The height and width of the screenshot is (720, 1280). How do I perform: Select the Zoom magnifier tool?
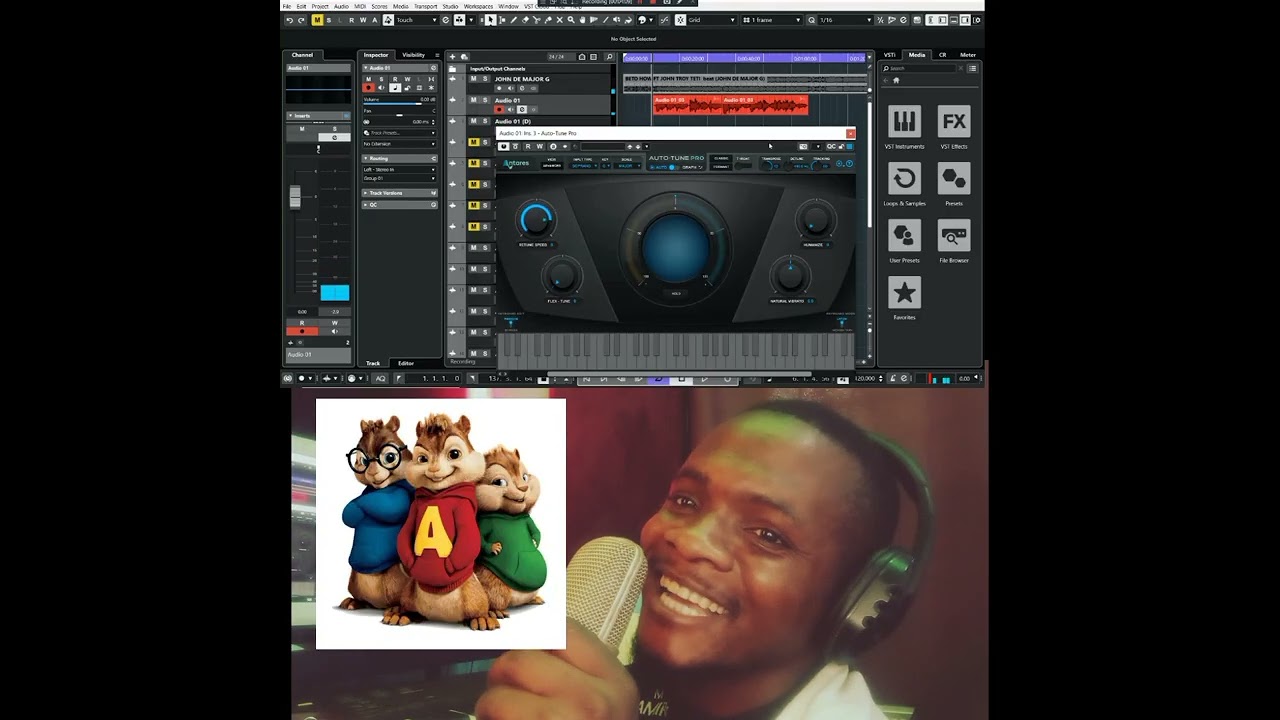click(571, 20)
